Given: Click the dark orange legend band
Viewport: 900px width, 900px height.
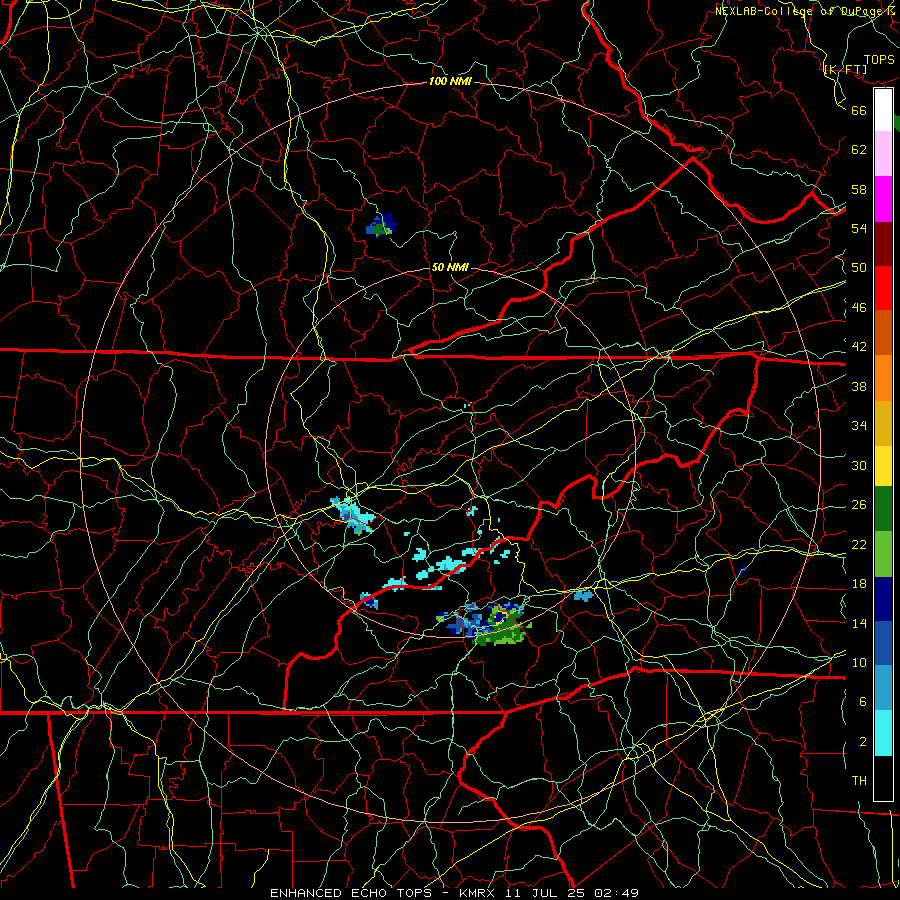Looking at the screenshot, I should point(883,333).
